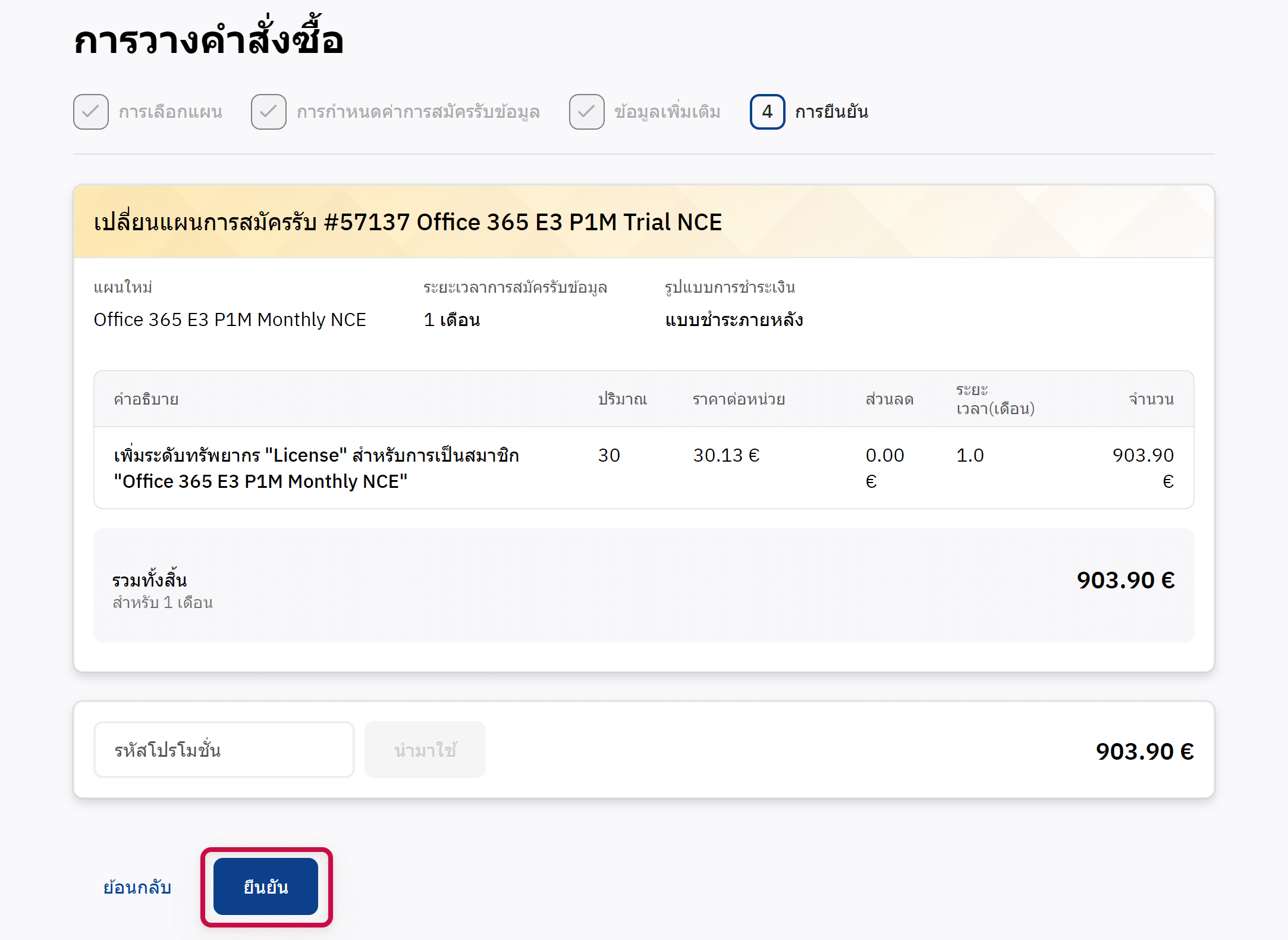Screen dimensions: 1288x940
Task: Go to ข้อมูลเพิ่มเติม step label
Action: coord(667,112)
